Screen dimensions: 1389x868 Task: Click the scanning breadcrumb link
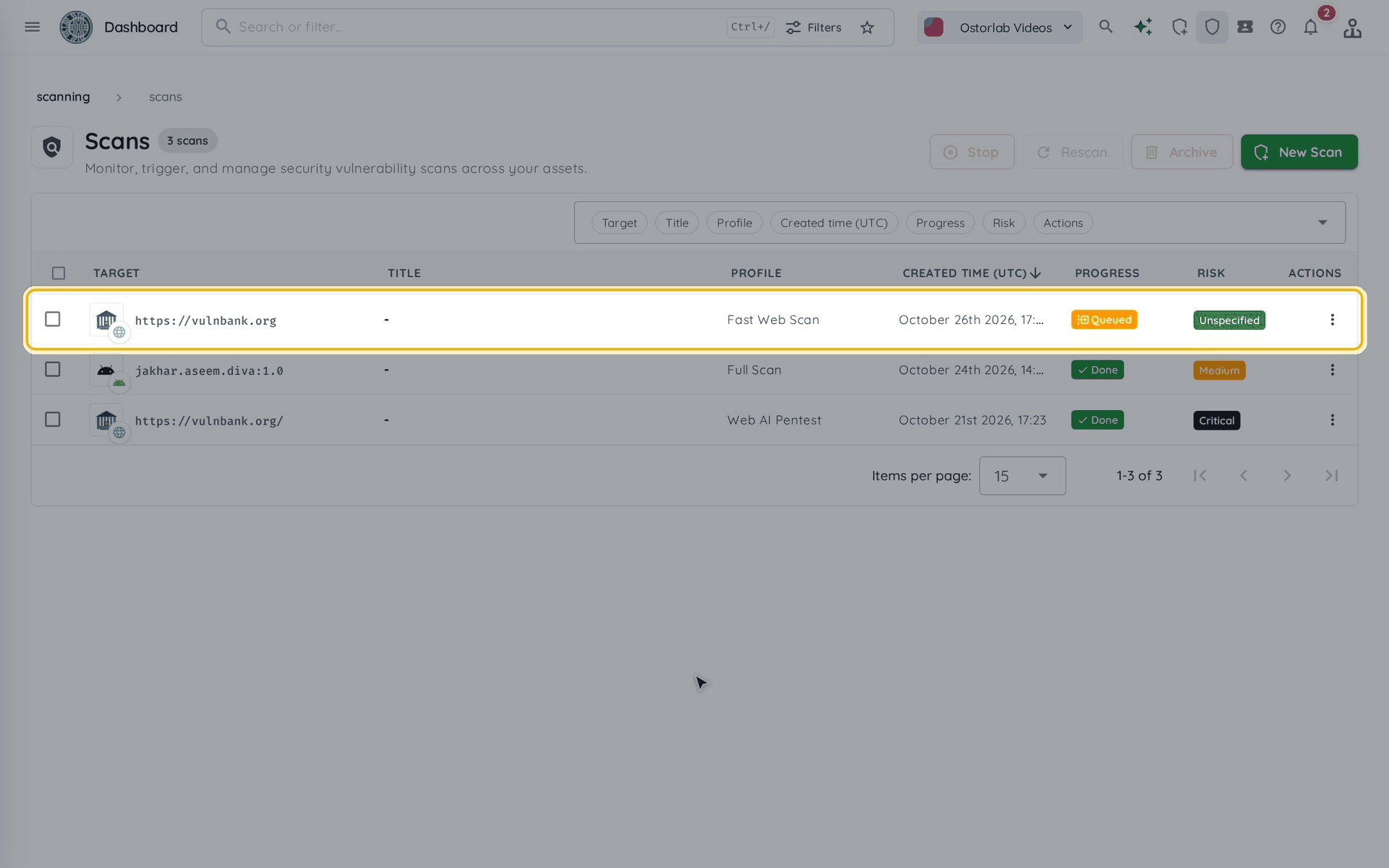coord(64,97)
